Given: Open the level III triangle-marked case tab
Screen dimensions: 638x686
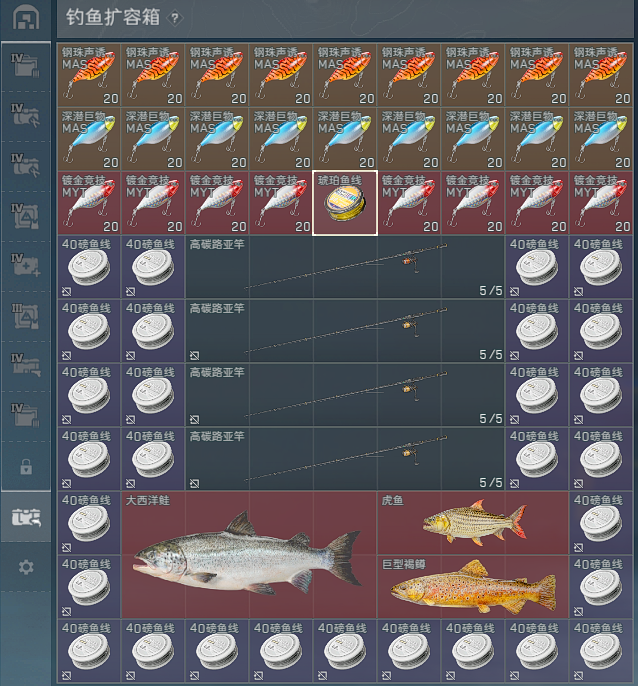Looking at the screenshot, I should pyautogui.click(x=25, y=316).
